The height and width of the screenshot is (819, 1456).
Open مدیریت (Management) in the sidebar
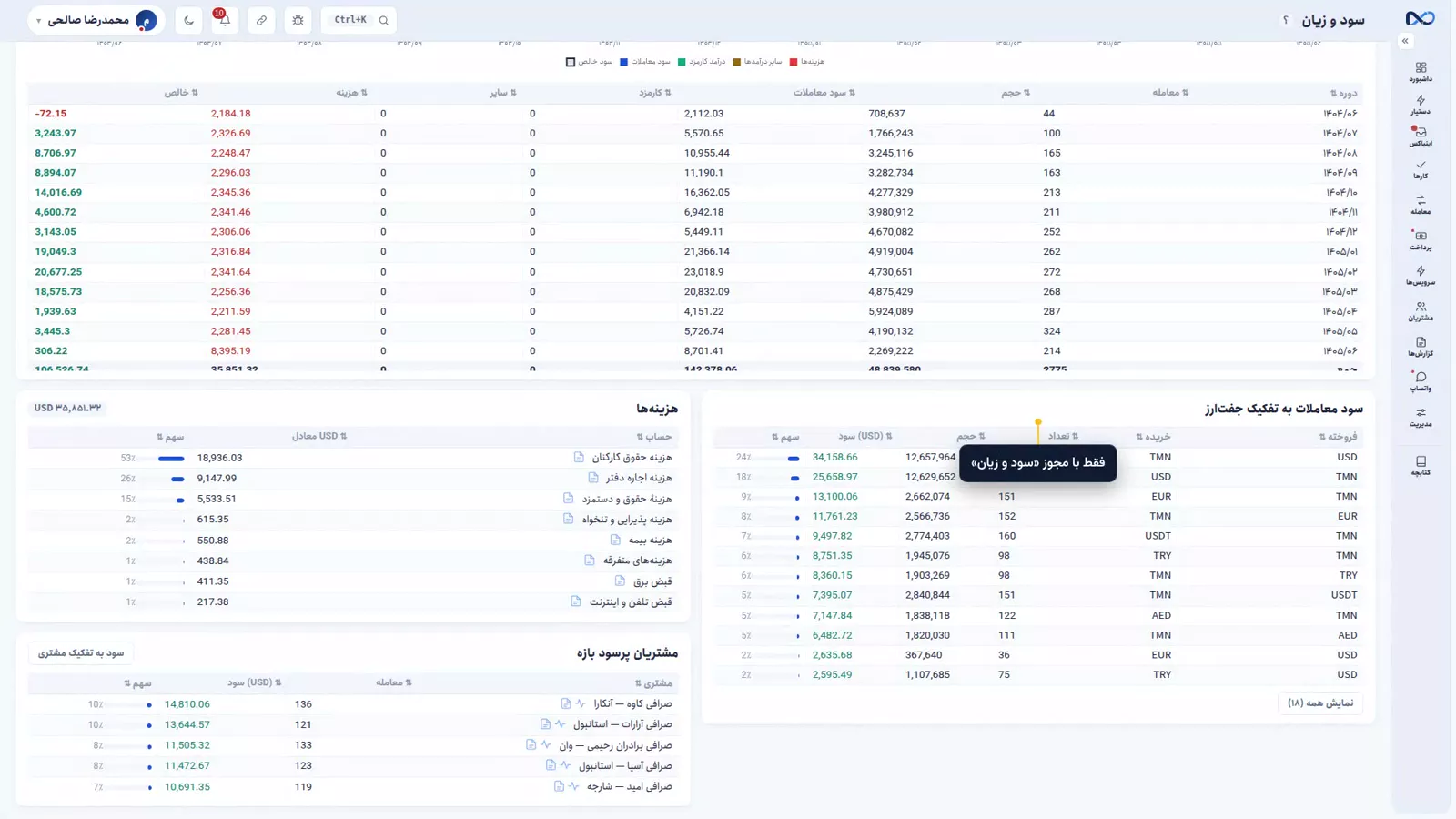(x=1421, y=417)
